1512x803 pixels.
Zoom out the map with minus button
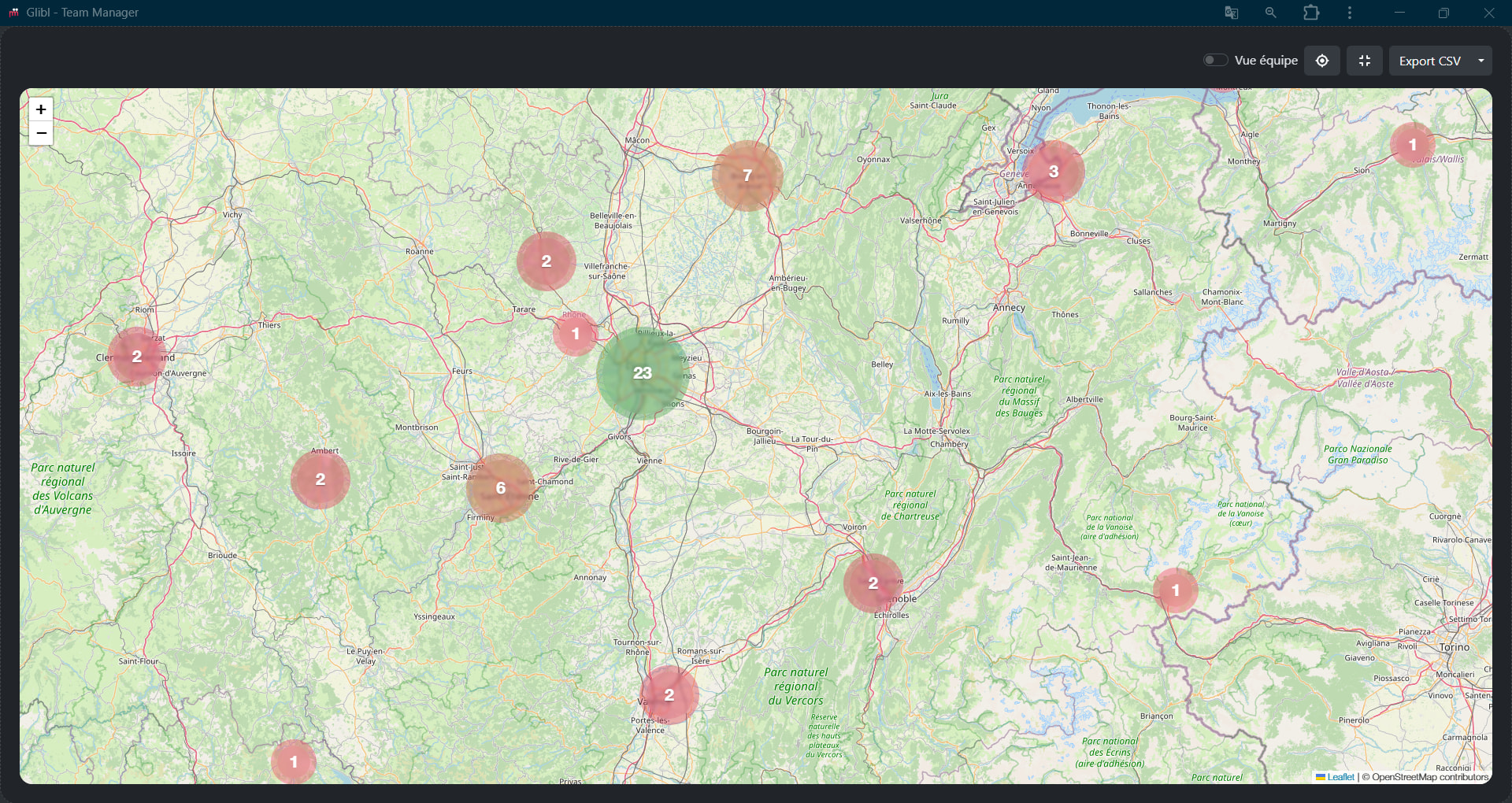41,133
